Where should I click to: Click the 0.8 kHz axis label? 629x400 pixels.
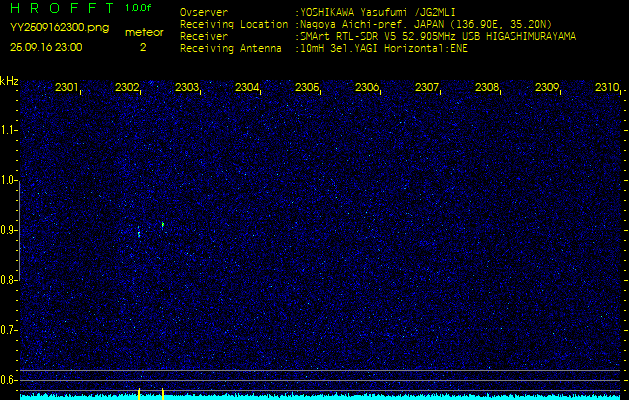click(8, 280)
